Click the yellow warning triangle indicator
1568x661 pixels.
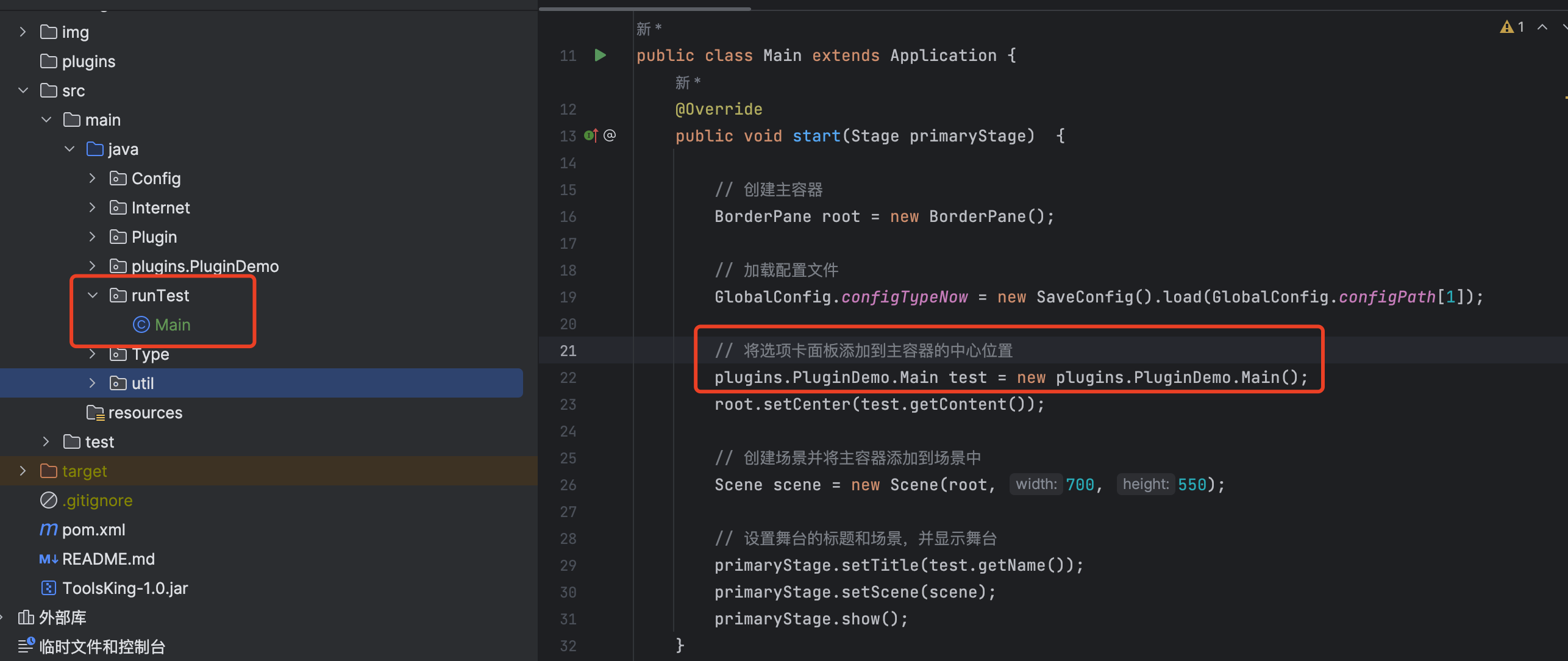click(1506, 27)
